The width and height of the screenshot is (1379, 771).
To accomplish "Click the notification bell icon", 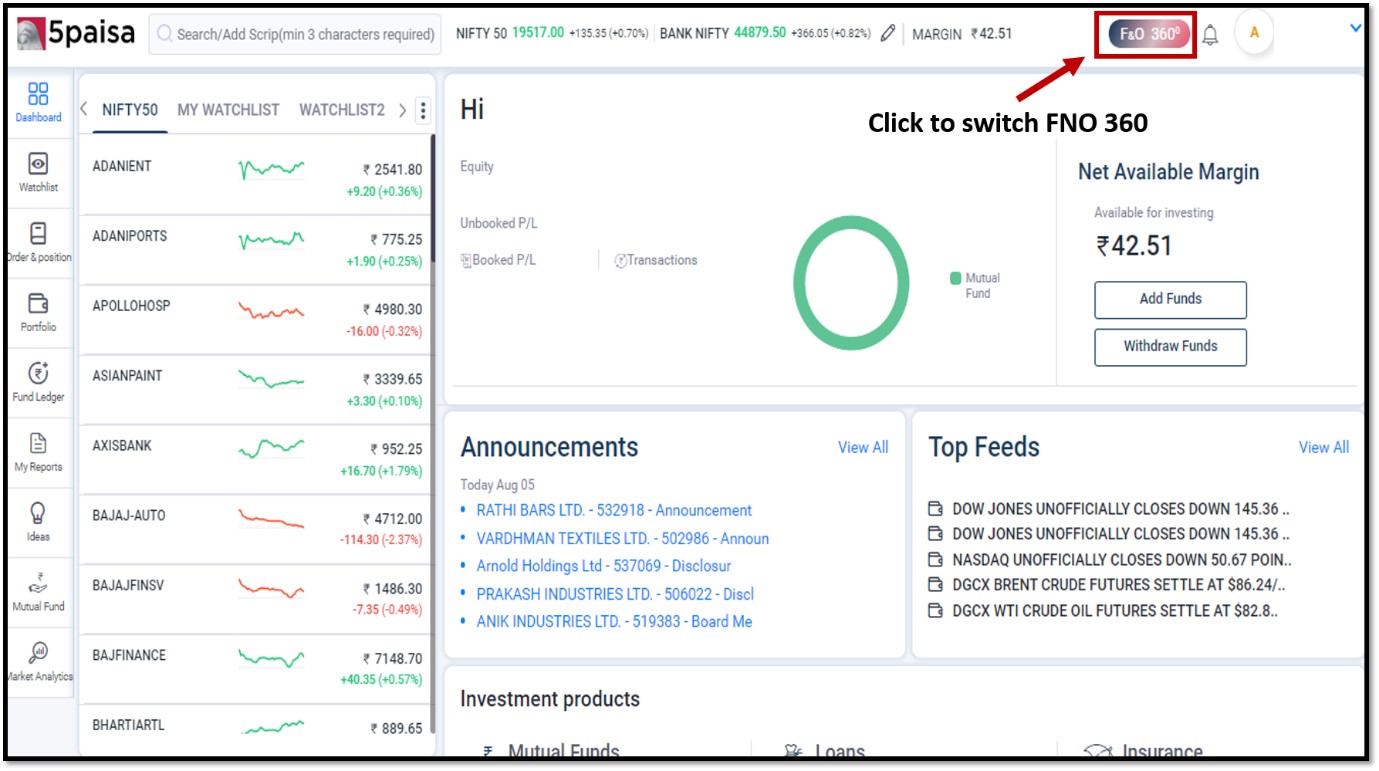I will click(x=1210, y=35).
